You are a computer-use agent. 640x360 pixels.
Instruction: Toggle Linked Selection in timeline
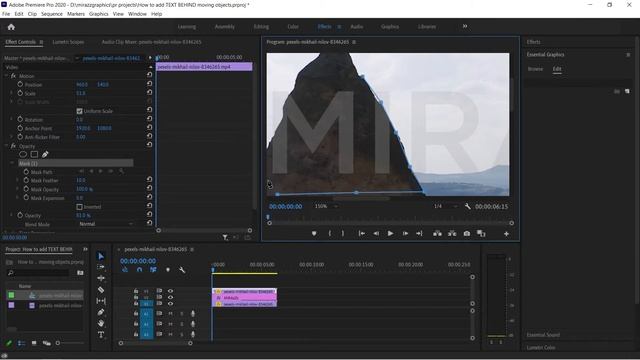click(x=153, y=270)
